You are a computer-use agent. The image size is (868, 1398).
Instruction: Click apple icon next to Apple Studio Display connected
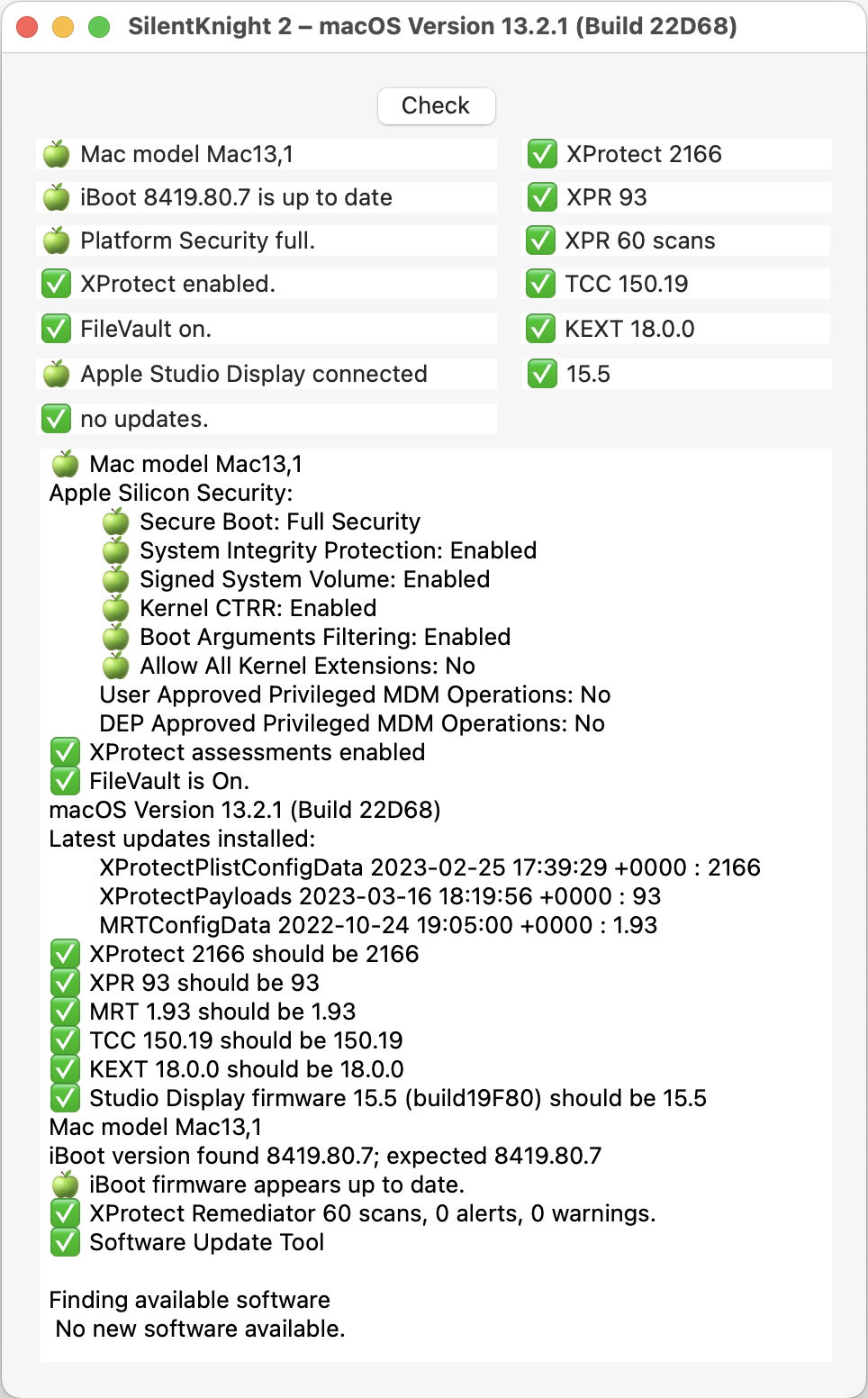pos(57,374)
